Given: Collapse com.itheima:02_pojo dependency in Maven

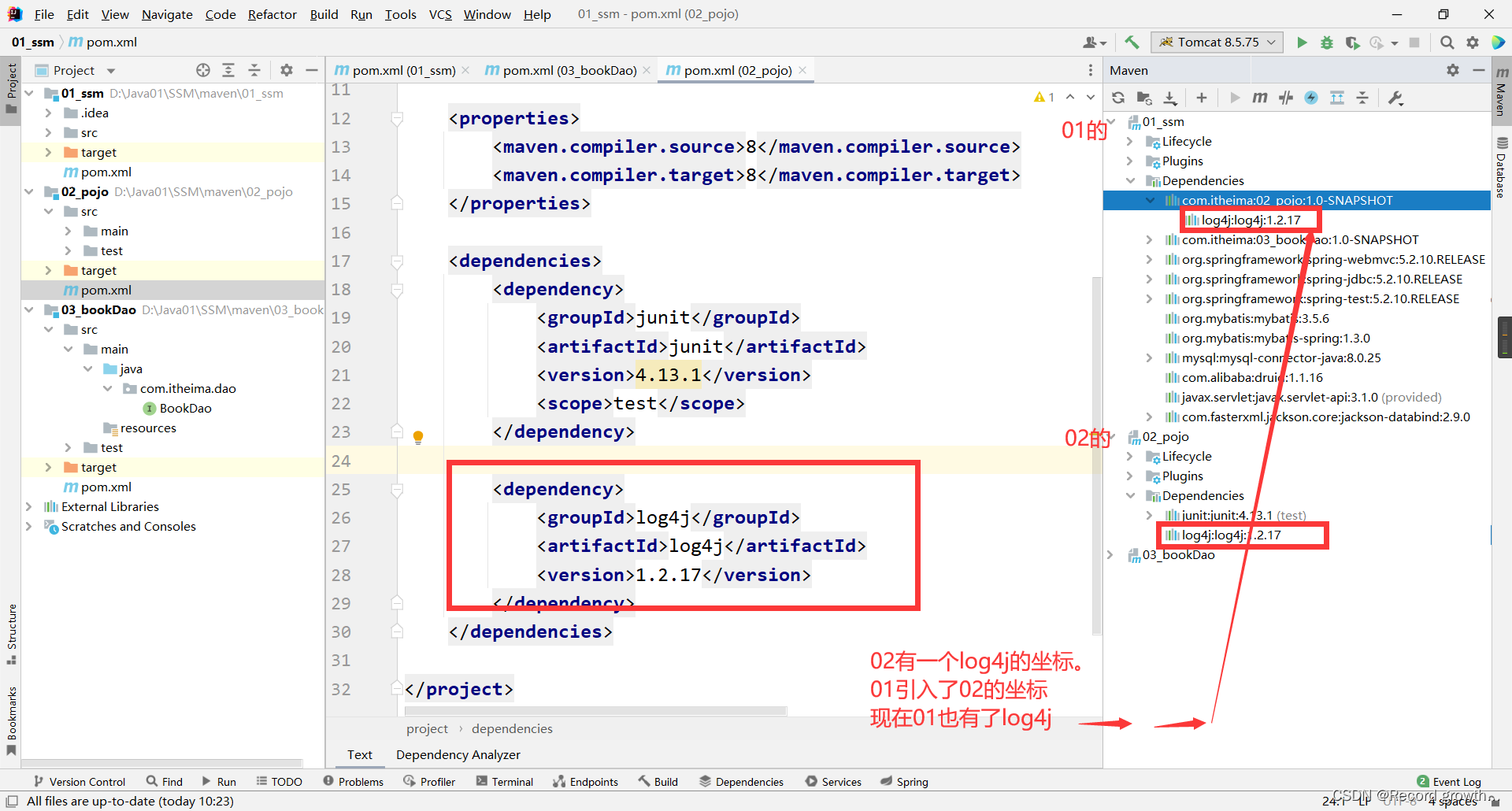Looking at the screenshot, I should 1150,200.
